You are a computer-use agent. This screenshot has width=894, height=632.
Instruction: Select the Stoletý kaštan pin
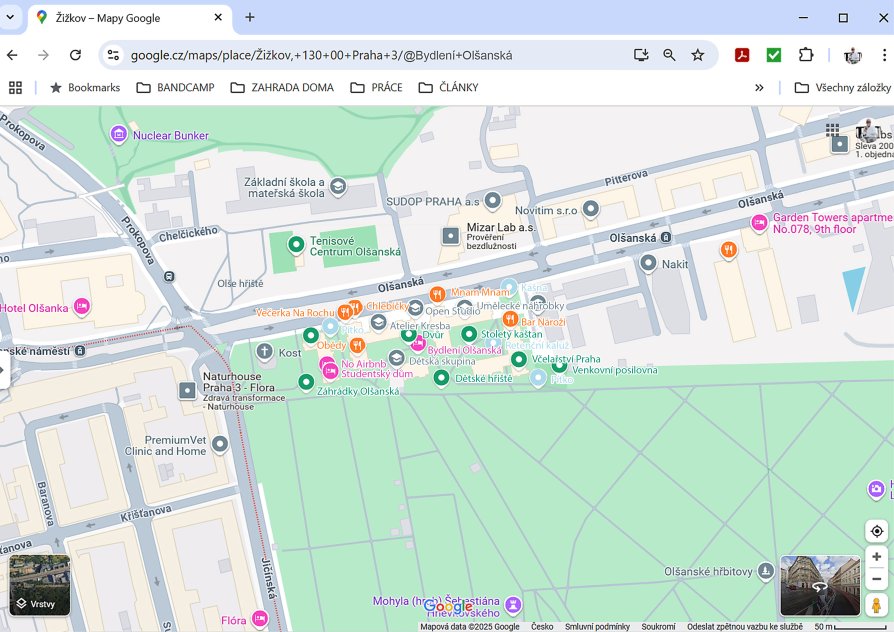pyautogui.click(x=469, y=334)
